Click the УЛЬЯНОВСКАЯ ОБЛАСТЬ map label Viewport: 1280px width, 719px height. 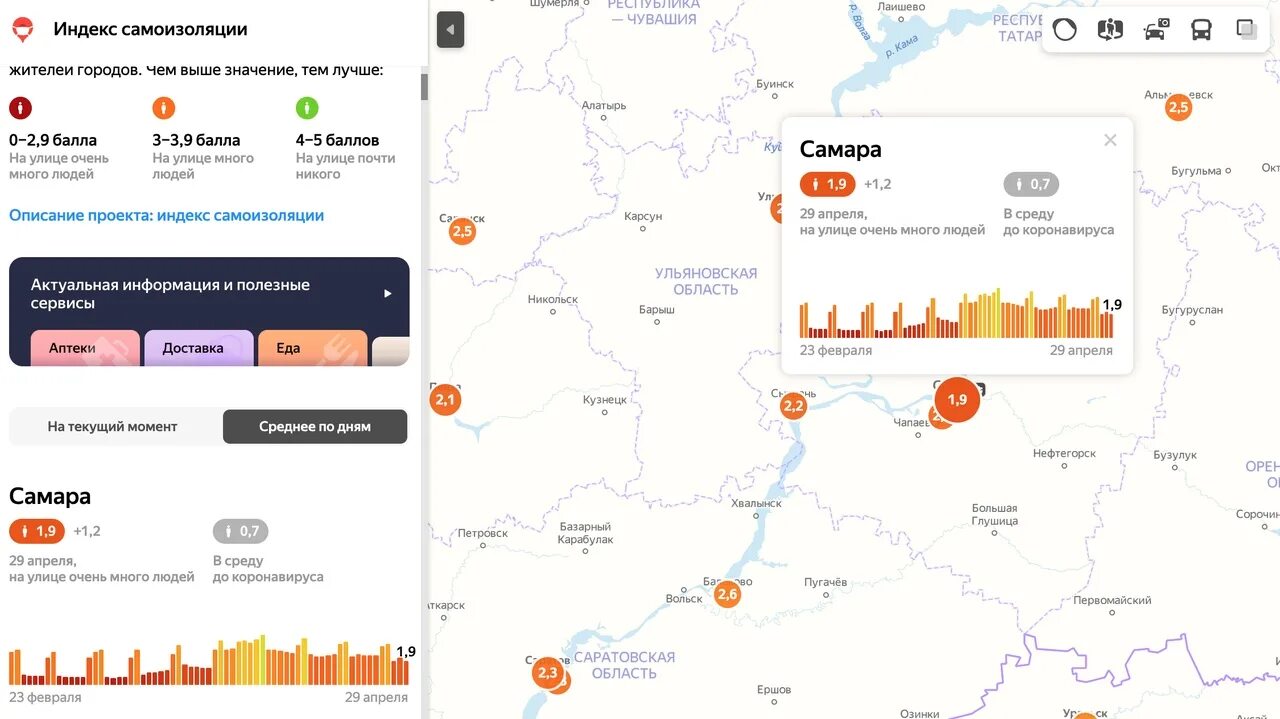pyautogui.click(x=706, y=281)
